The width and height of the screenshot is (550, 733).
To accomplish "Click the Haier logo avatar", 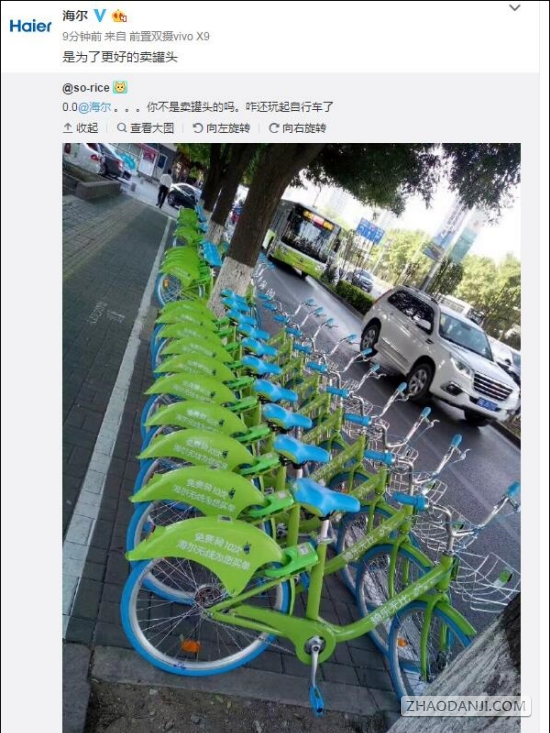I will pyautogui.click(x=30, y=26).
